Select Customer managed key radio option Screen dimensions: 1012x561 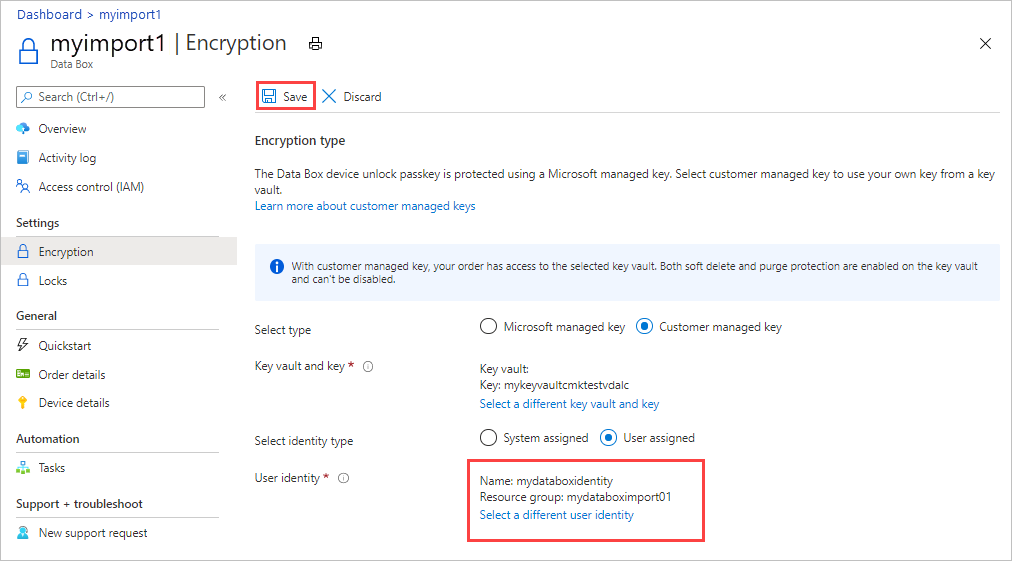(x=644, y=327)
